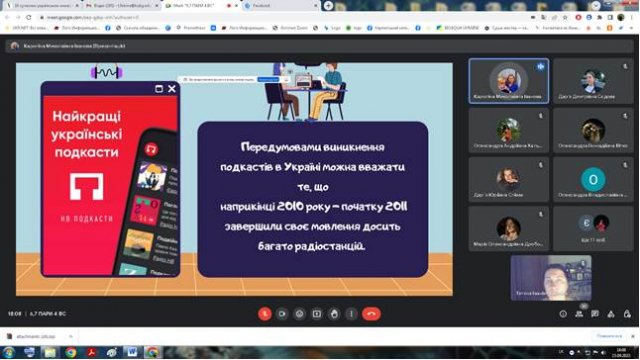
Task: Open meeting details info icon
Action: pos(563,314)
